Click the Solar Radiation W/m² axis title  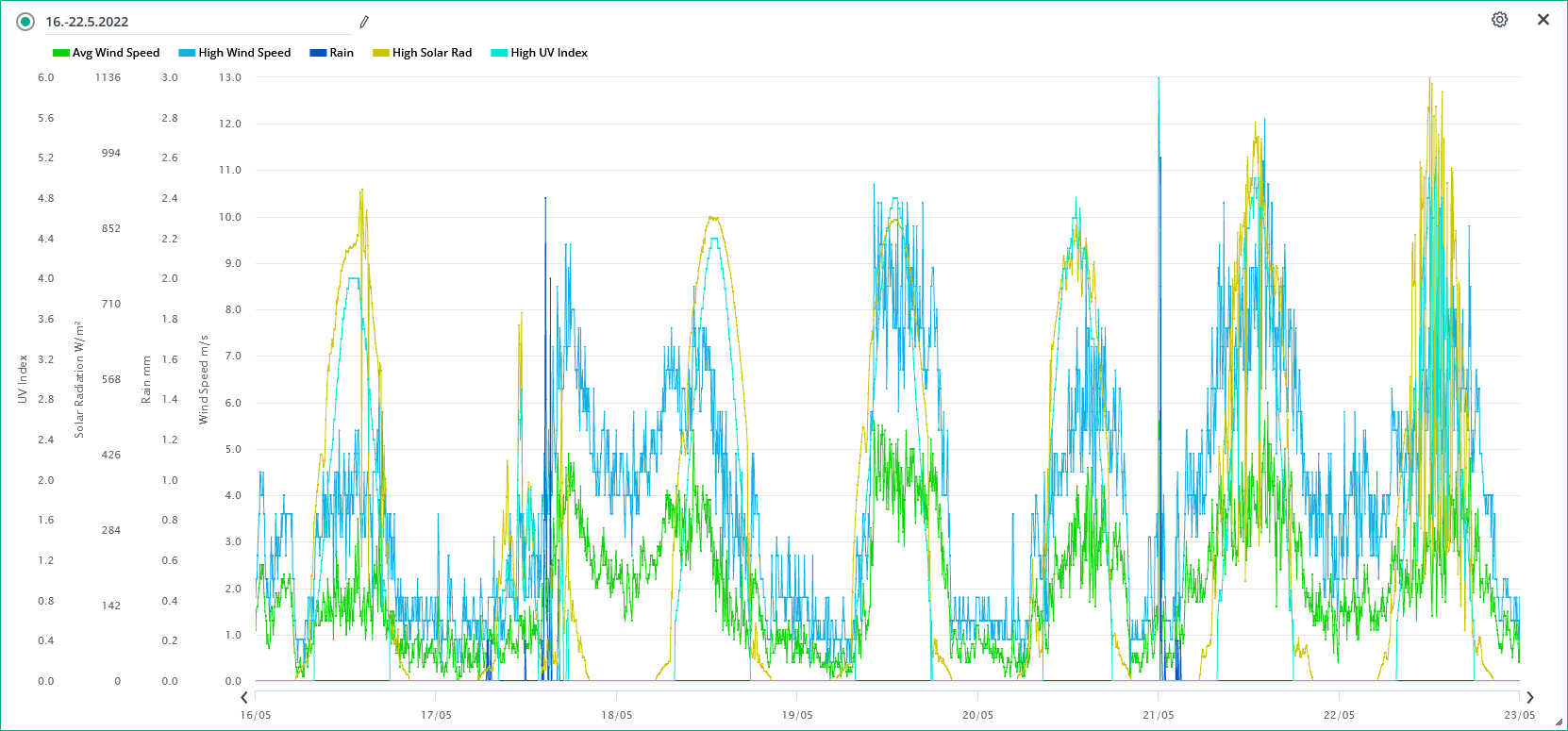pos(79,379)
